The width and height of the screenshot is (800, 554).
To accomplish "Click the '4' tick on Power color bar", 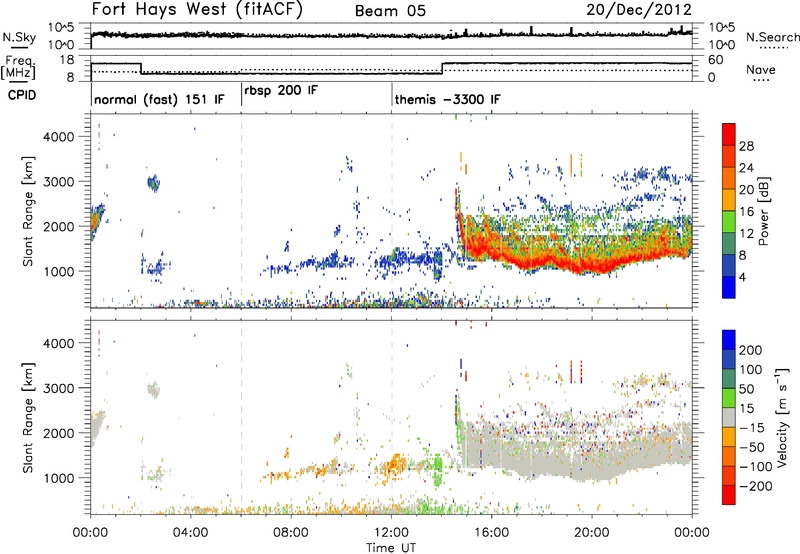I will tap(742, 277).
